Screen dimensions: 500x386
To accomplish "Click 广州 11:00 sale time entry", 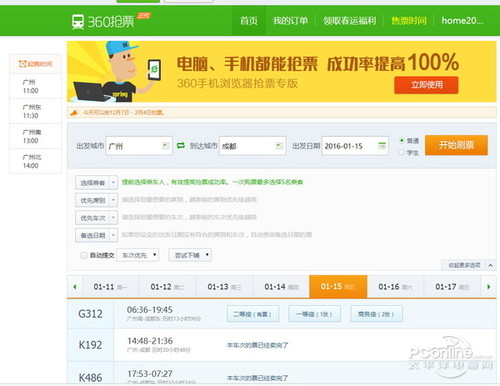I will (x=35, y=86).
